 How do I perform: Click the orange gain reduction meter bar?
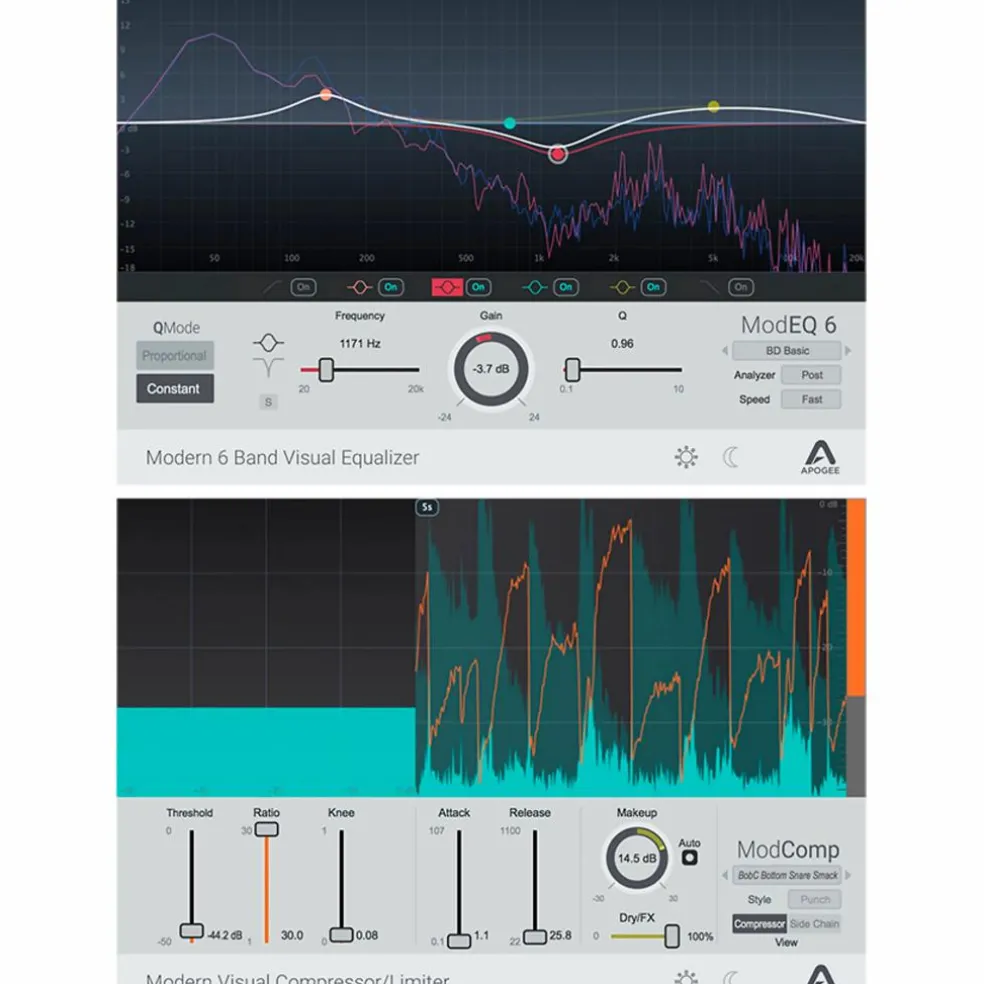[x=856, y=597]
